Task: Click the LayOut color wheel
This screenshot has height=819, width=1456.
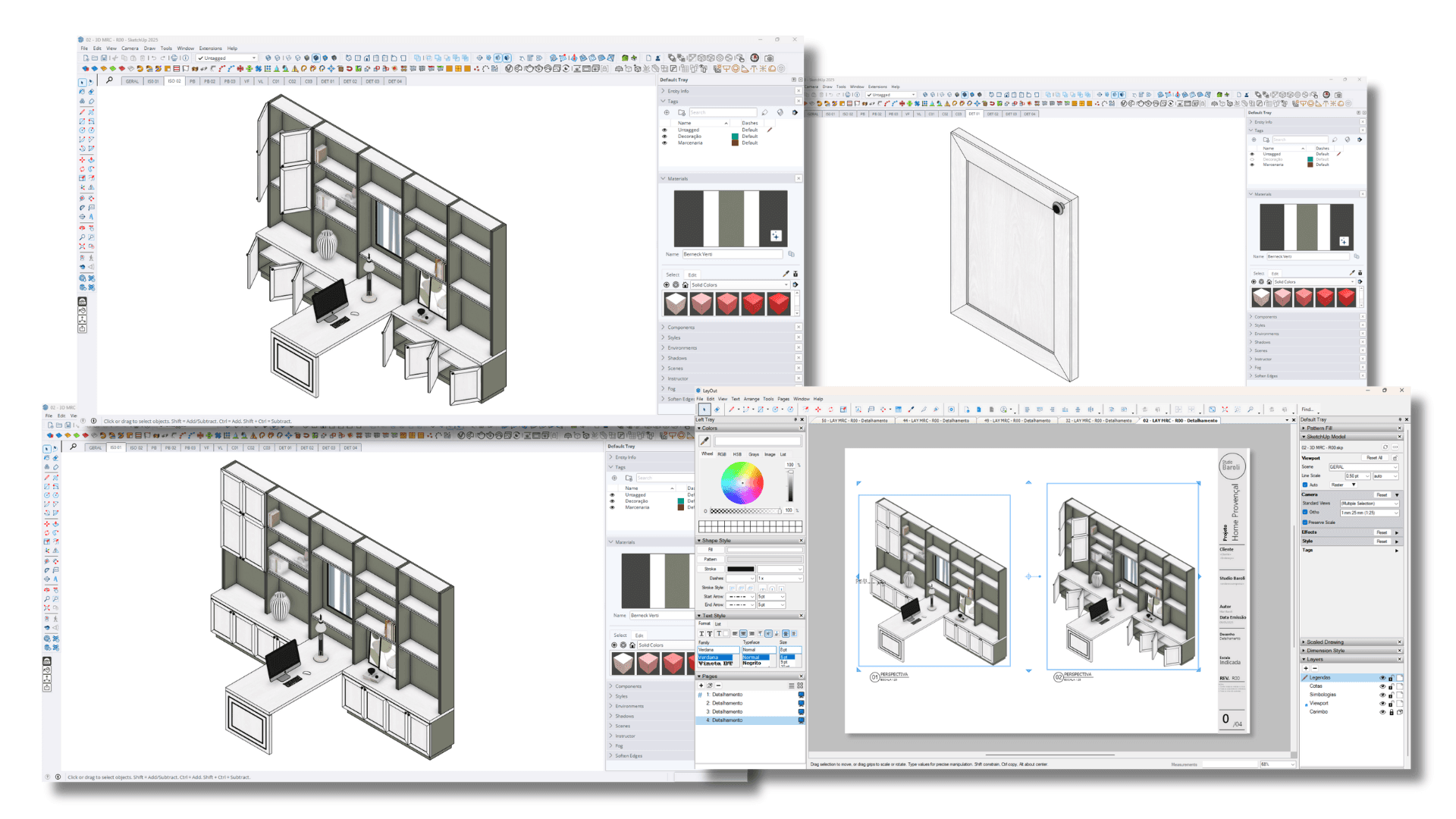Action: click(x=742, y=483)
